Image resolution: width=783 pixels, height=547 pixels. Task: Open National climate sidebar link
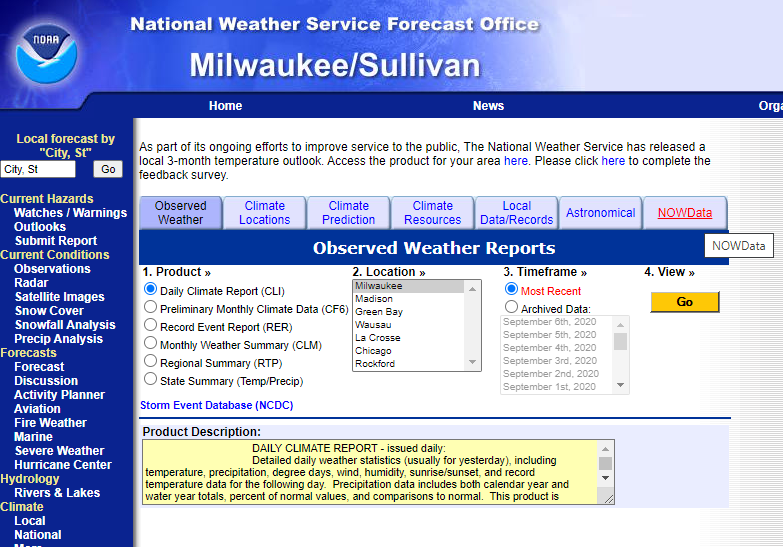point(38,535)
